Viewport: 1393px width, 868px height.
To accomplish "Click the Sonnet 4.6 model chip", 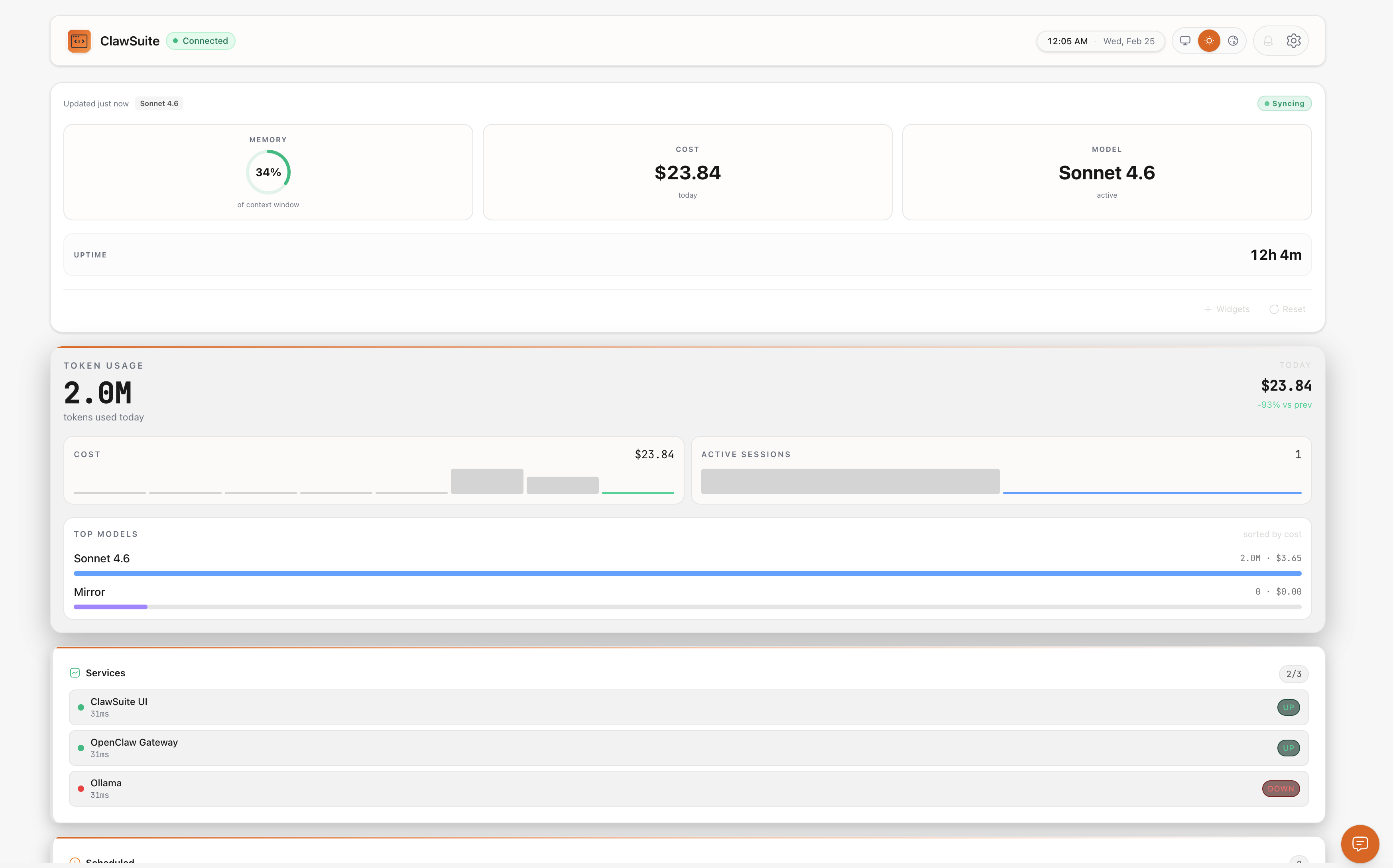I will pyautogui.click(x=159, y=103).
